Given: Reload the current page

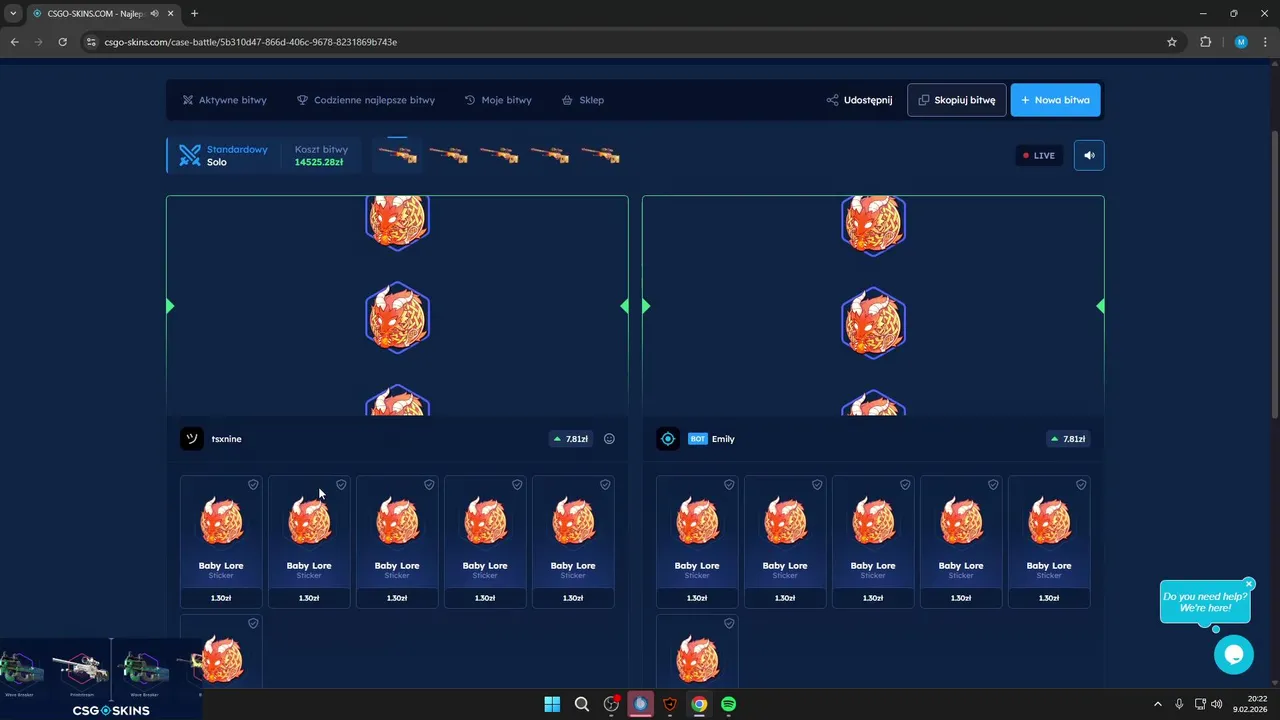Looking at the screenshot, I should pyautogui.click(x=62, y=42).
